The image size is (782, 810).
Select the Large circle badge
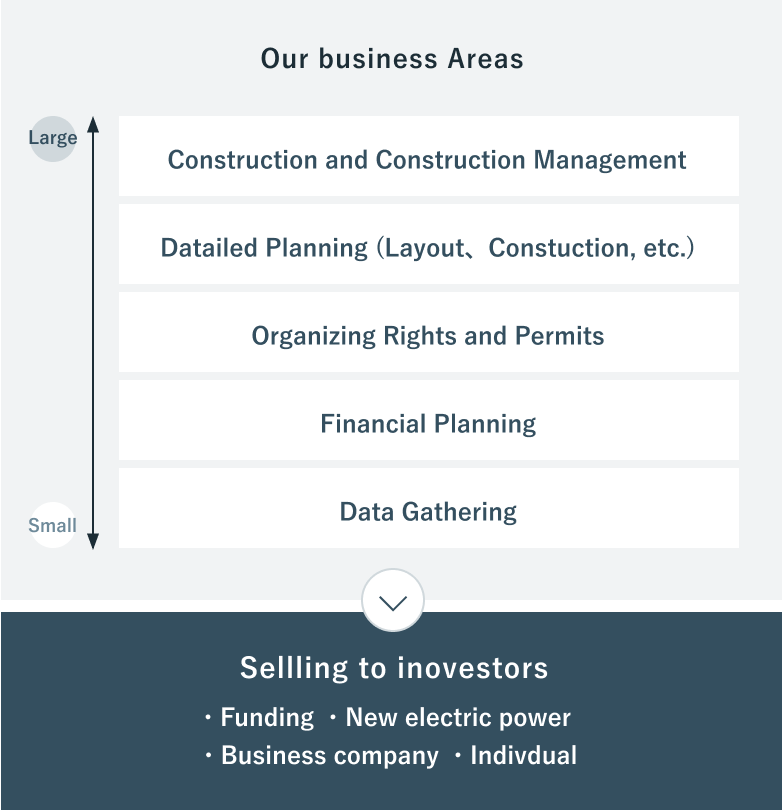click(53, 138)
